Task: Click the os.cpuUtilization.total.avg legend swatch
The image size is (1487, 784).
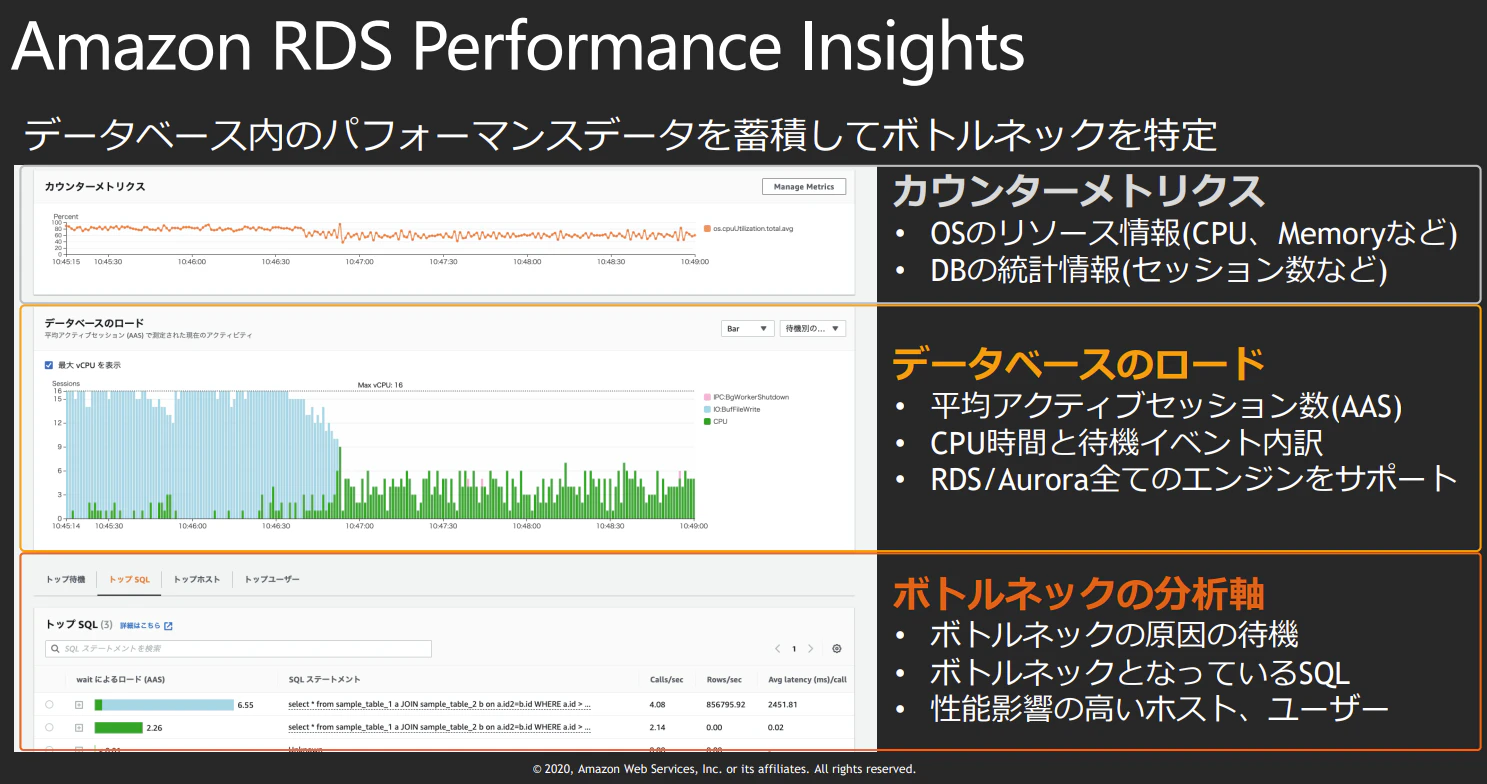Action: [707, 229]
